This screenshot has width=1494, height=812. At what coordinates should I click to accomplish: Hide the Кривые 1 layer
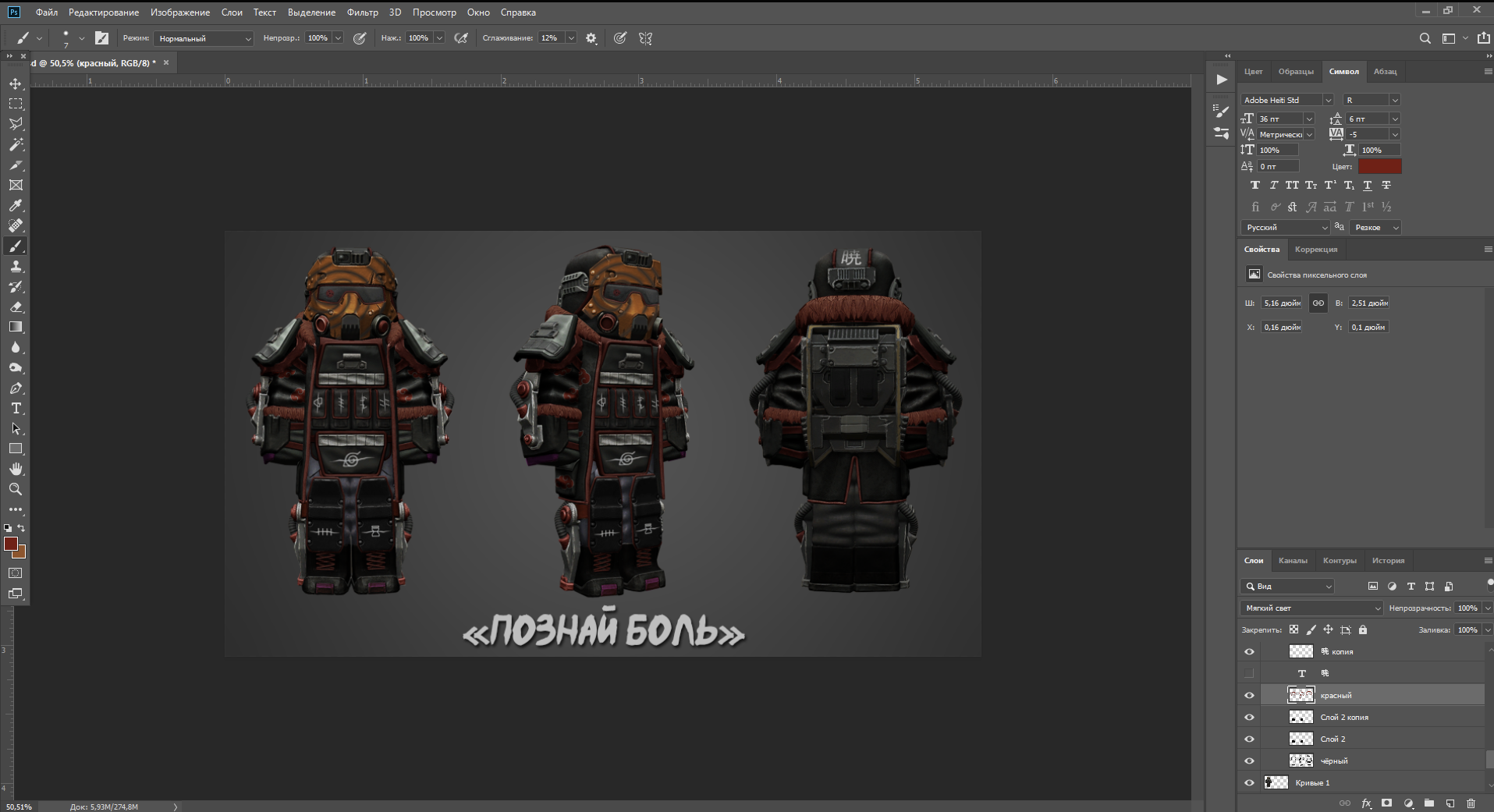[1249, 782]
